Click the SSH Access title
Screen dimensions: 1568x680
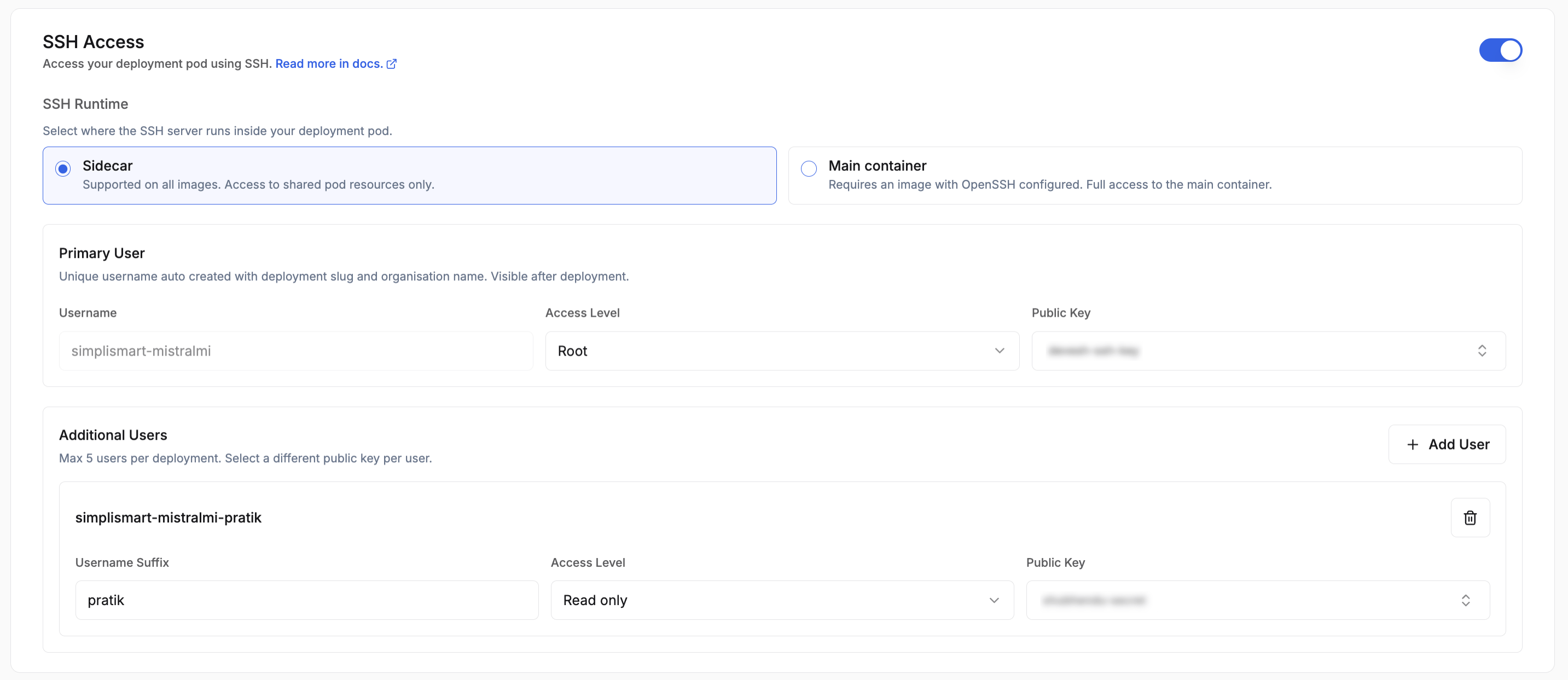coord(93,42)
